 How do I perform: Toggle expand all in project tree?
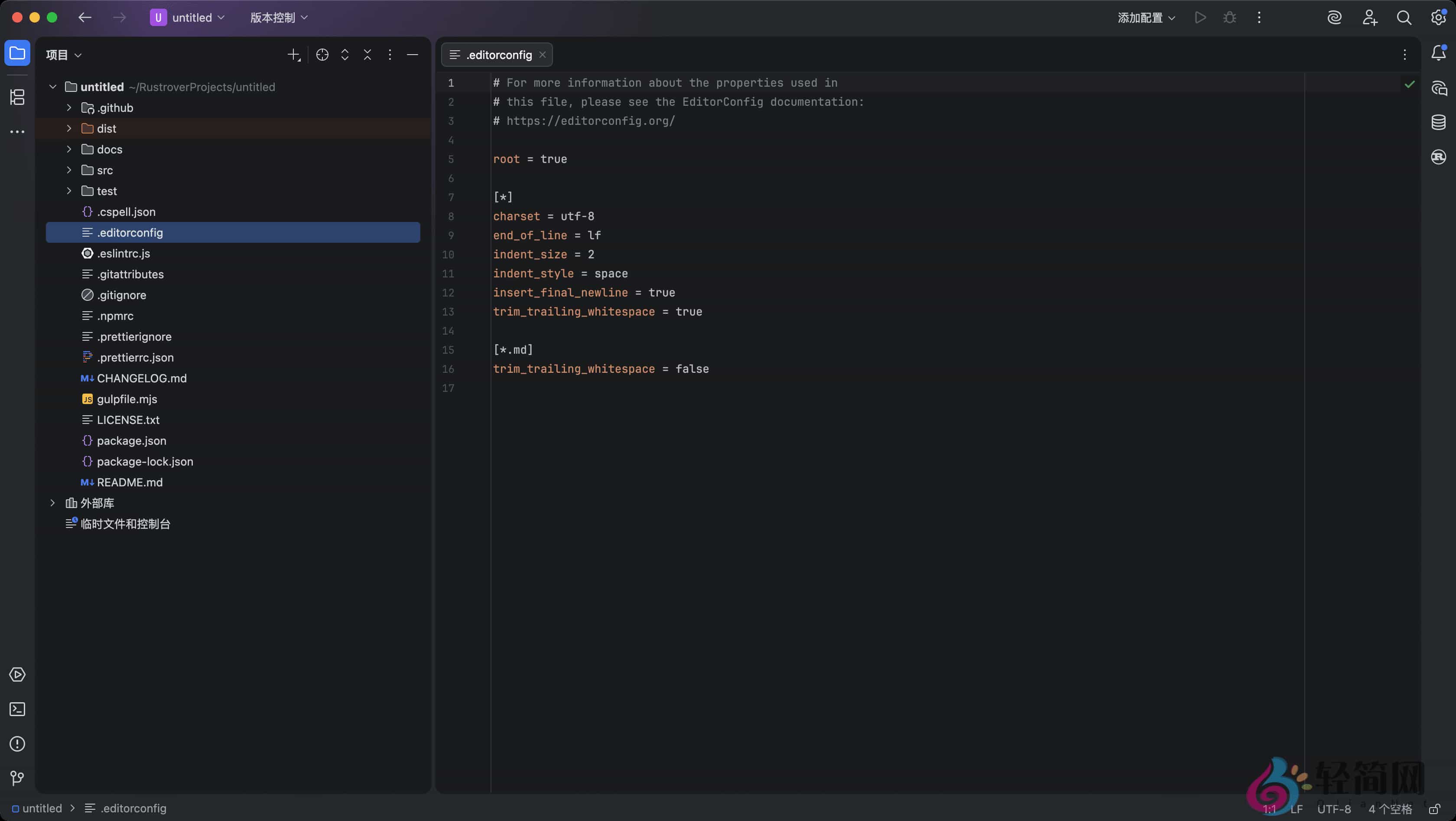[345, 55]
